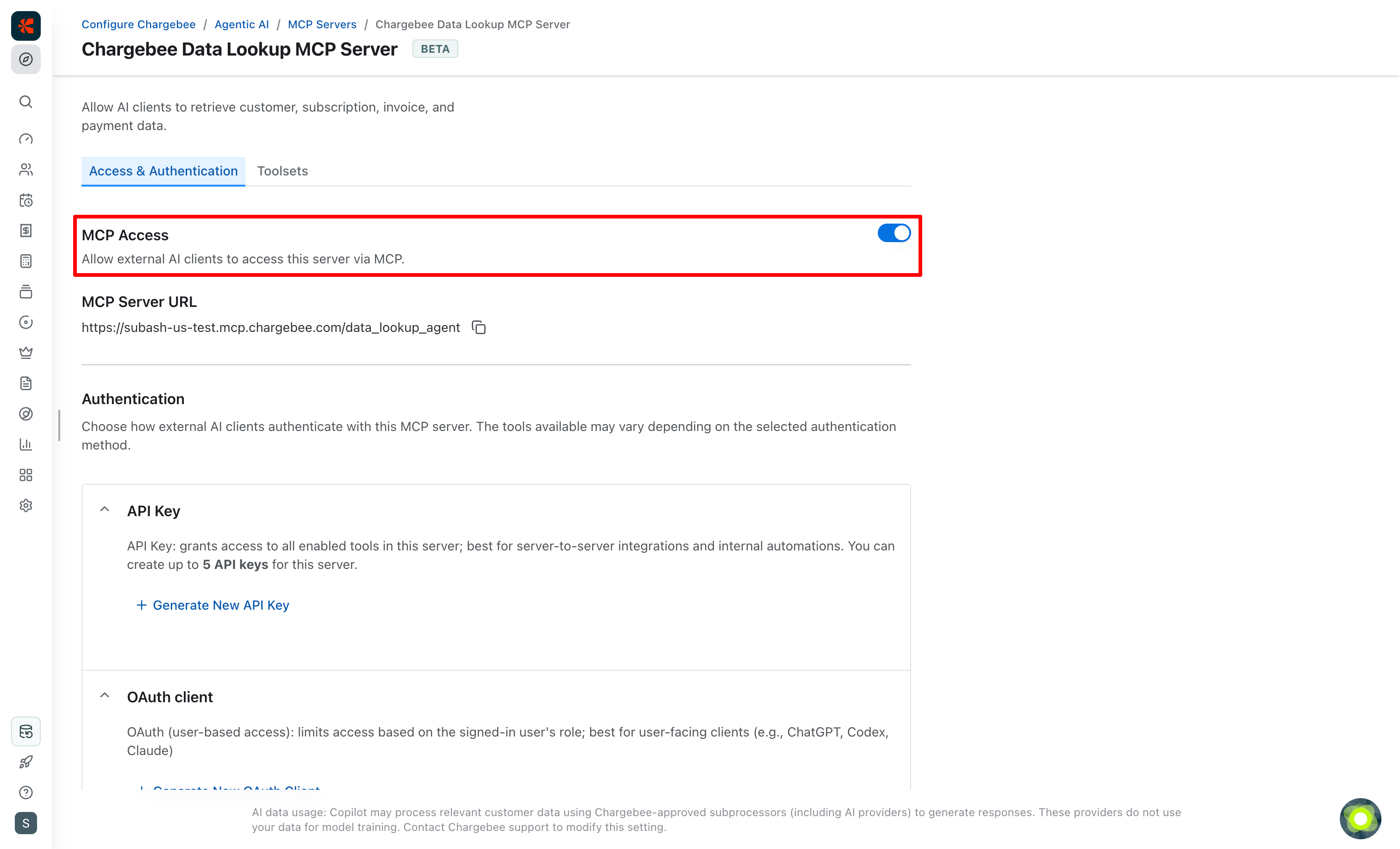Open the concentric circle target sidebar icon
Screen dimensions: 1400x849
(x=26, y=414)
